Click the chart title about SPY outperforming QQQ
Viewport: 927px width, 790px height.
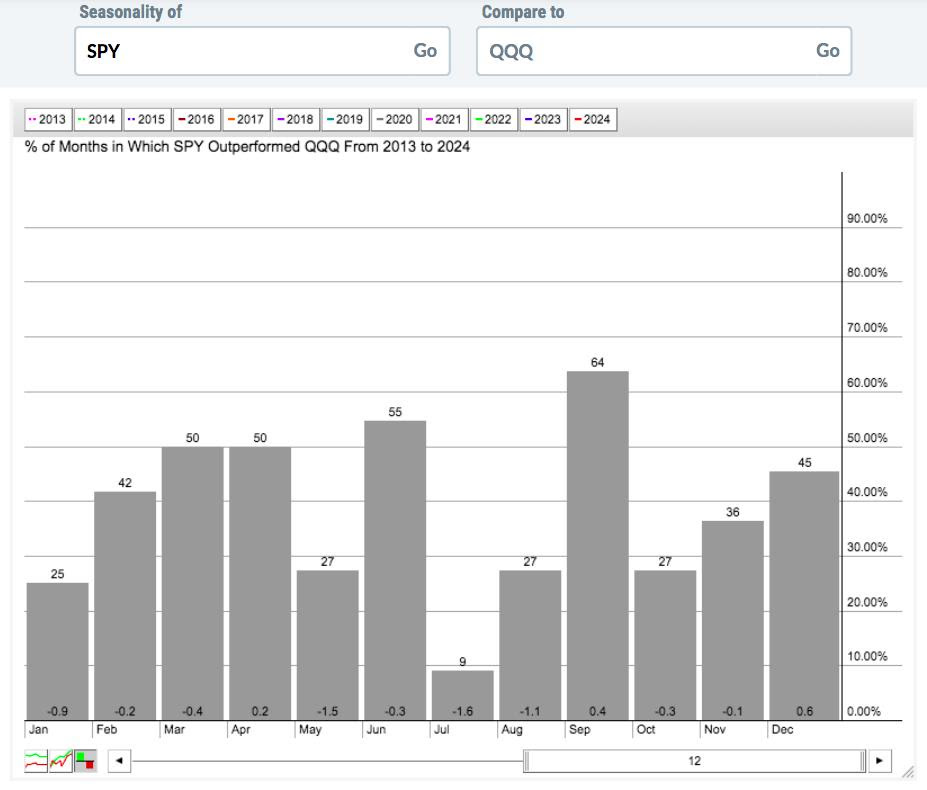click(247, 147)
